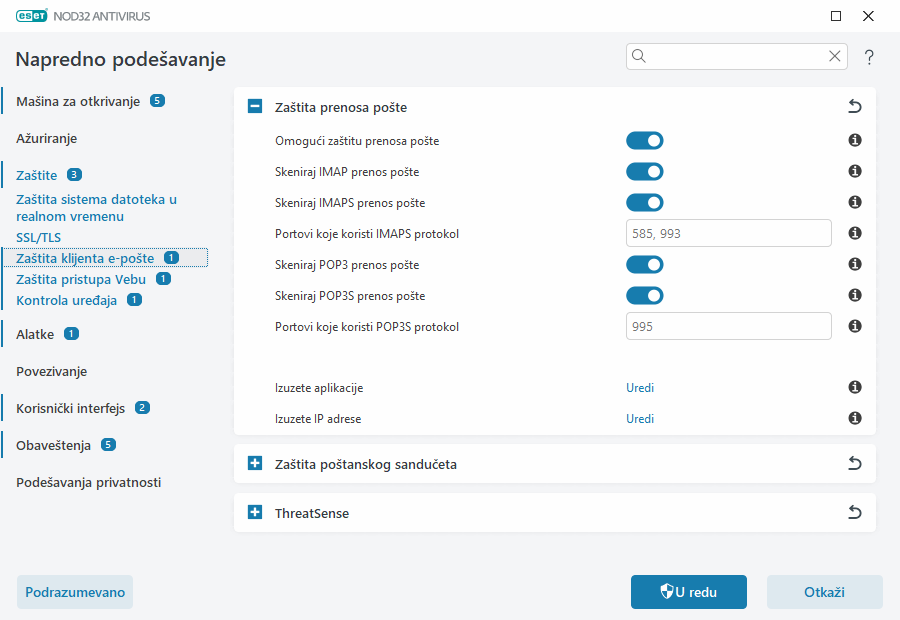Turn off Skeniraj POP3S prenos pošte
Viewport: 900px width, 620px height.
(x=645, y=296)
